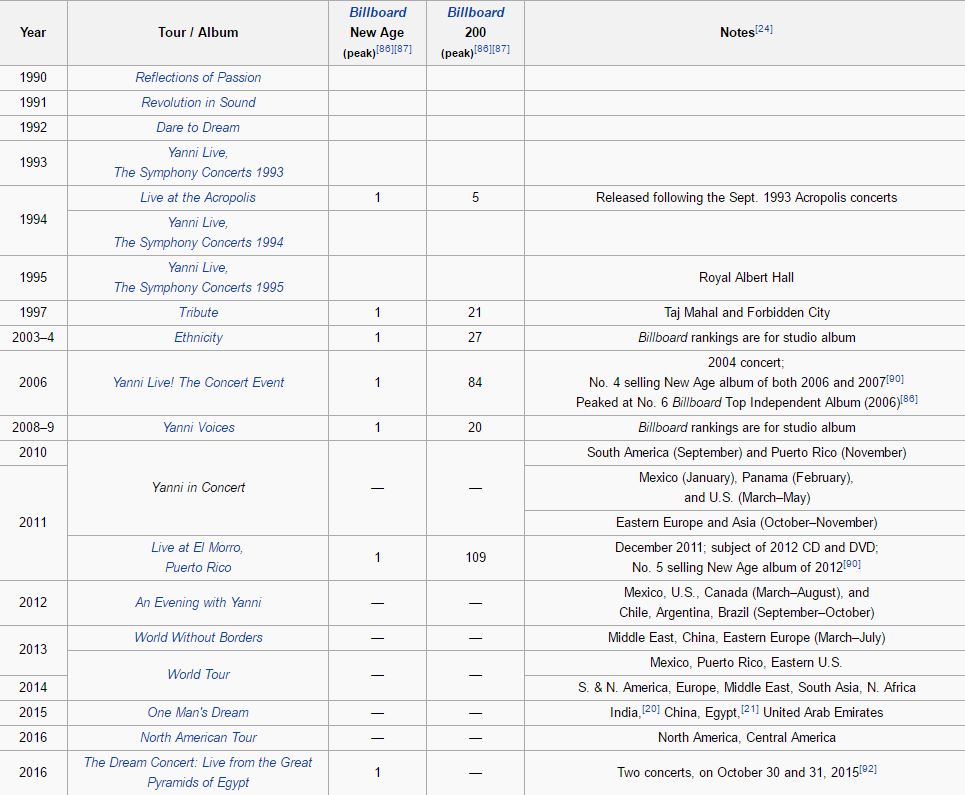
Task: Click the An Evening with Yanni link
Action: pyautogui.click(x=198, y=602)
